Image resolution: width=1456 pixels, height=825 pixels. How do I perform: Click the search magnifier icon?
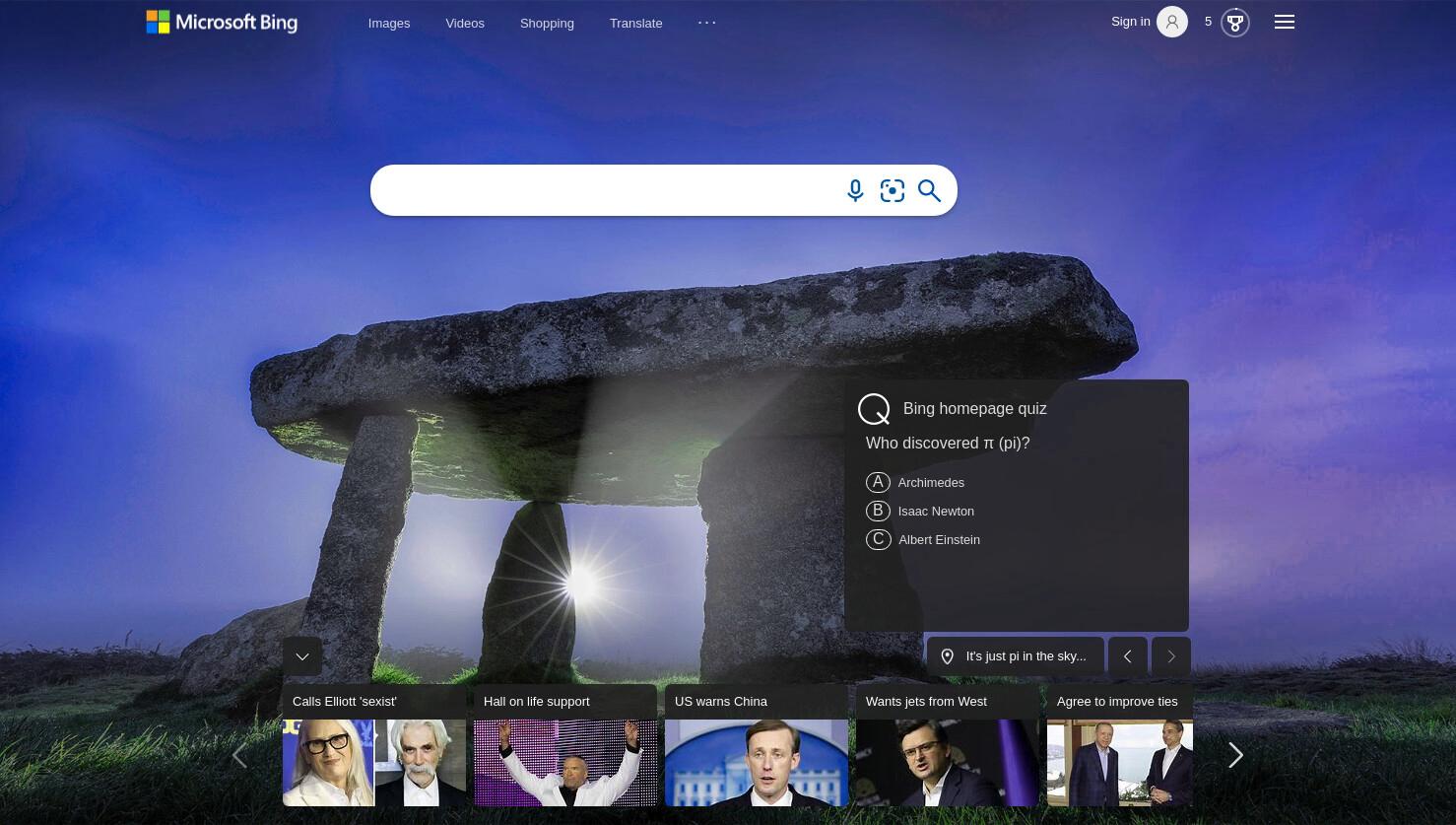click(929, 190)
